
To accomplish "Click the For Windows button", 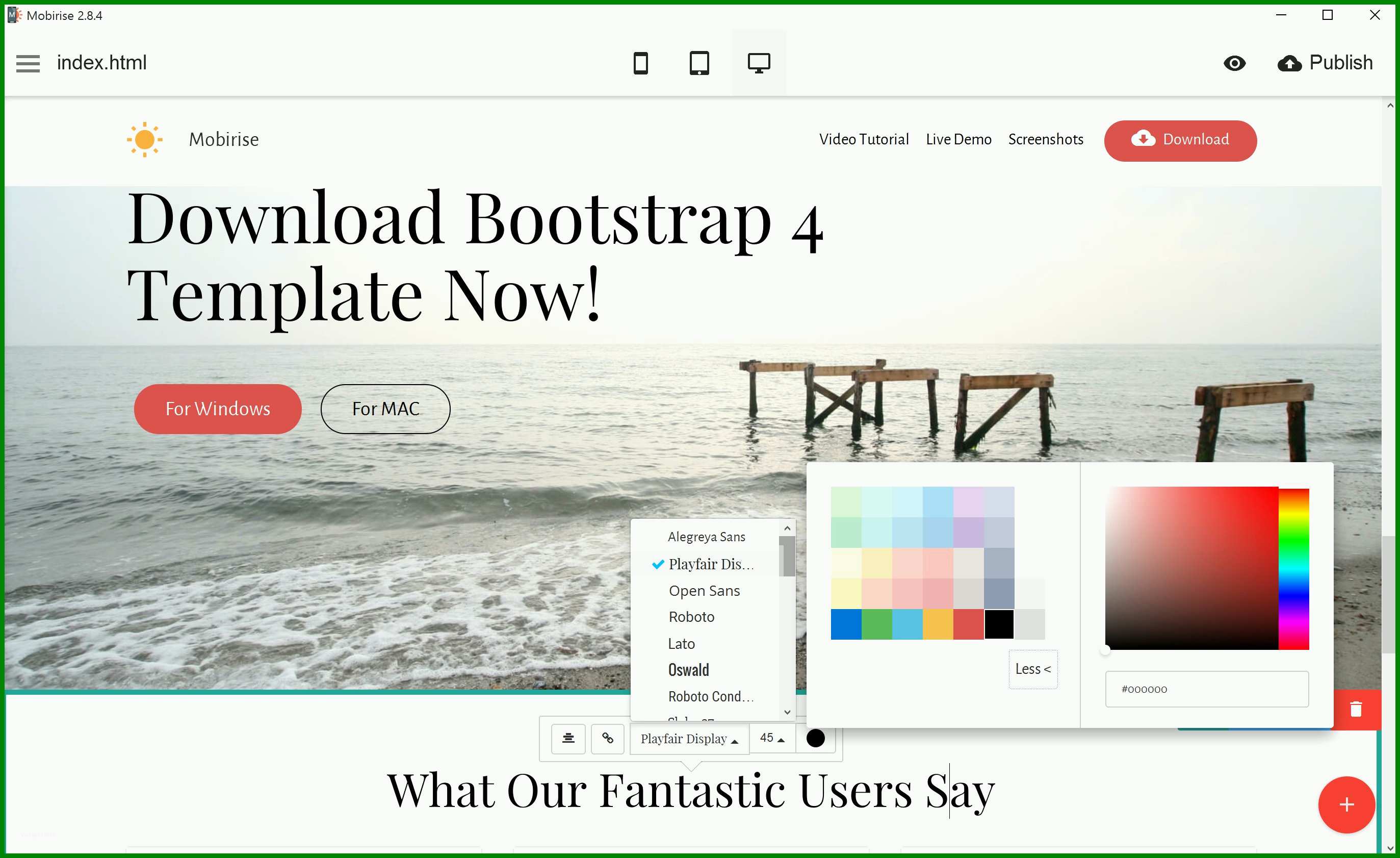I will coord(218,409).
